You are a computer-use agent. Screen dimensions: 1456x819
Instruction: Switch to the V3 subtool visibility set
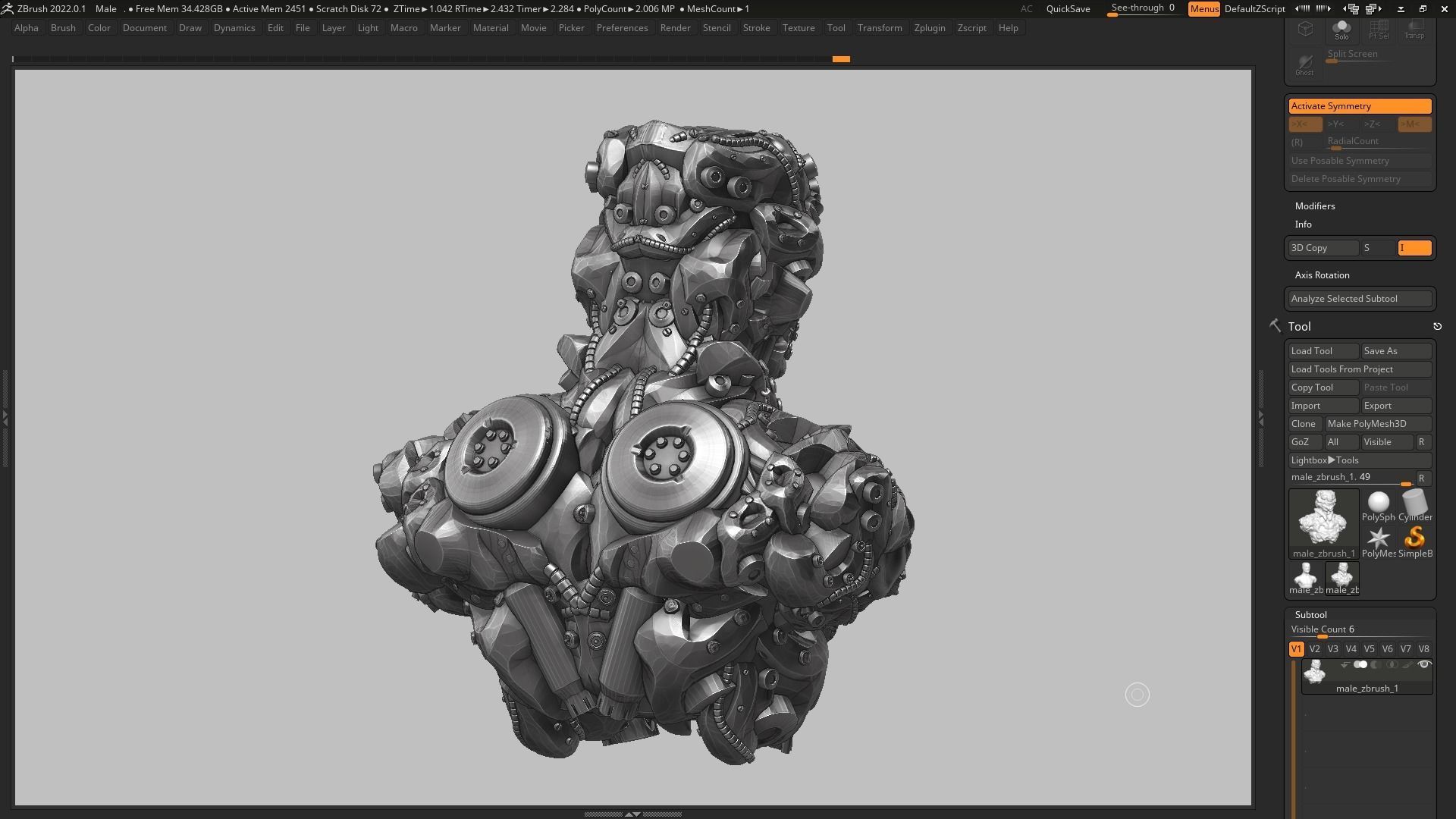click(1332, 649)
